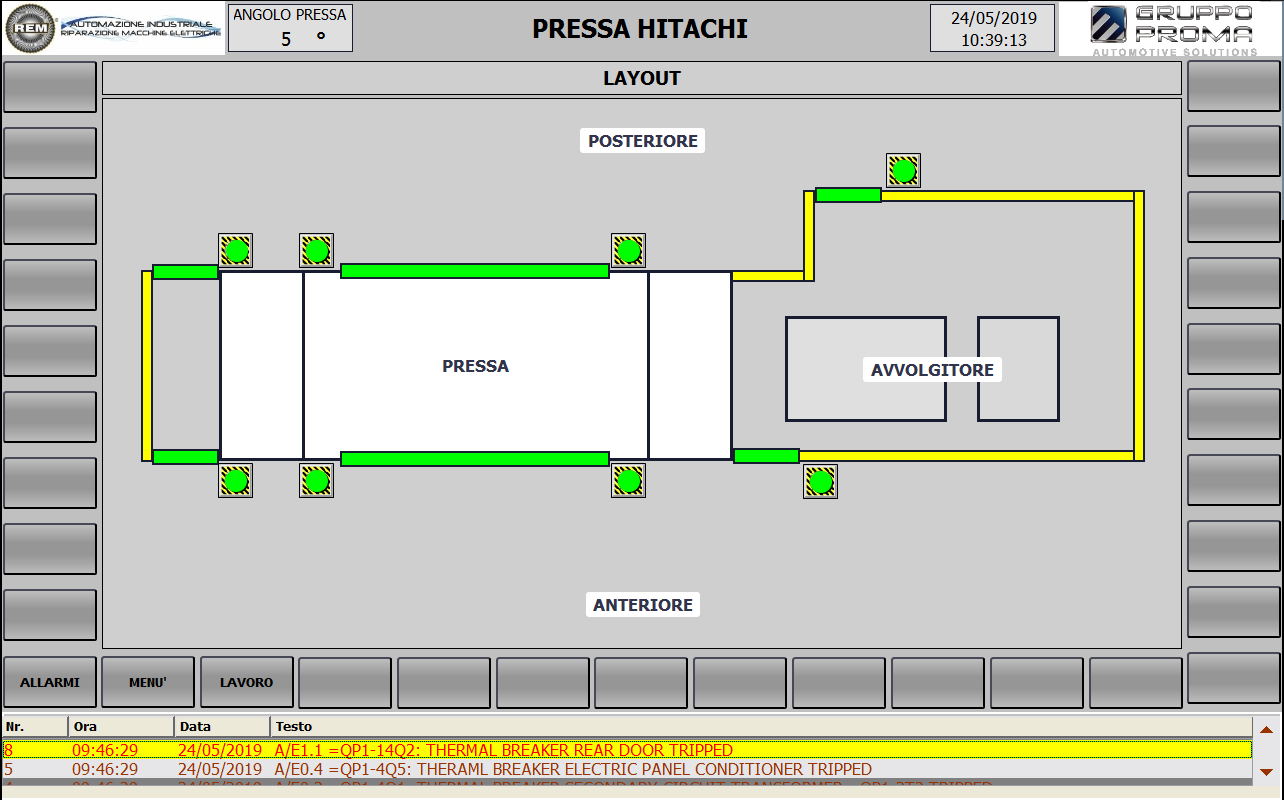Click the PRESSA label in the press block
This screenshot has width=1284, height=800.
click(x=476, y=366)
